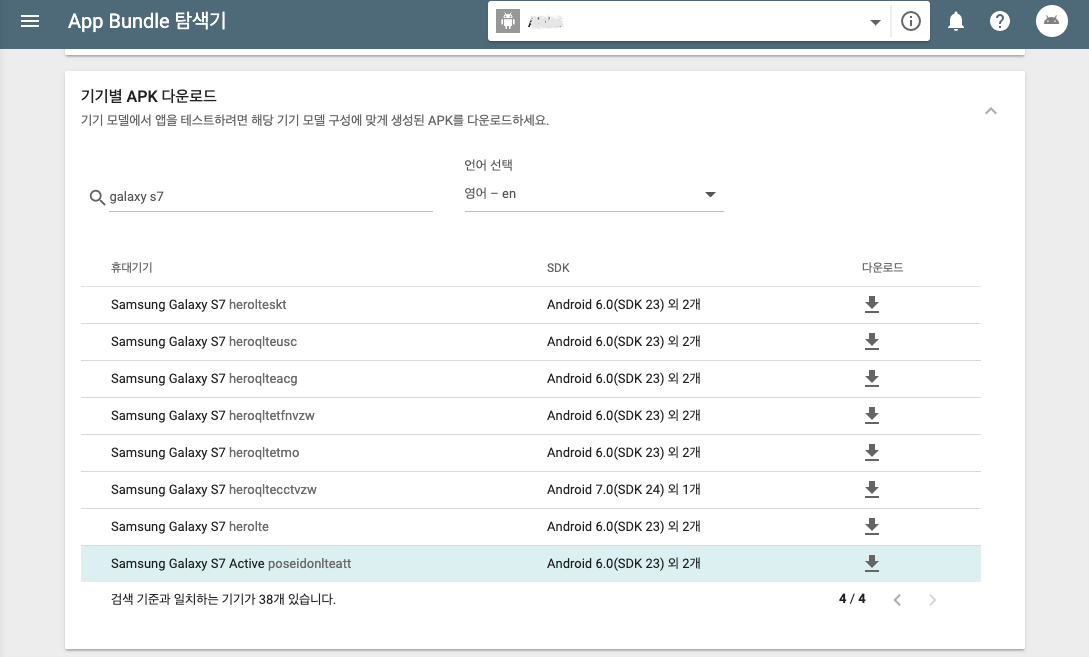1089x657 pixels.
Task: Open notifications bell
Action: pos(956,22)
